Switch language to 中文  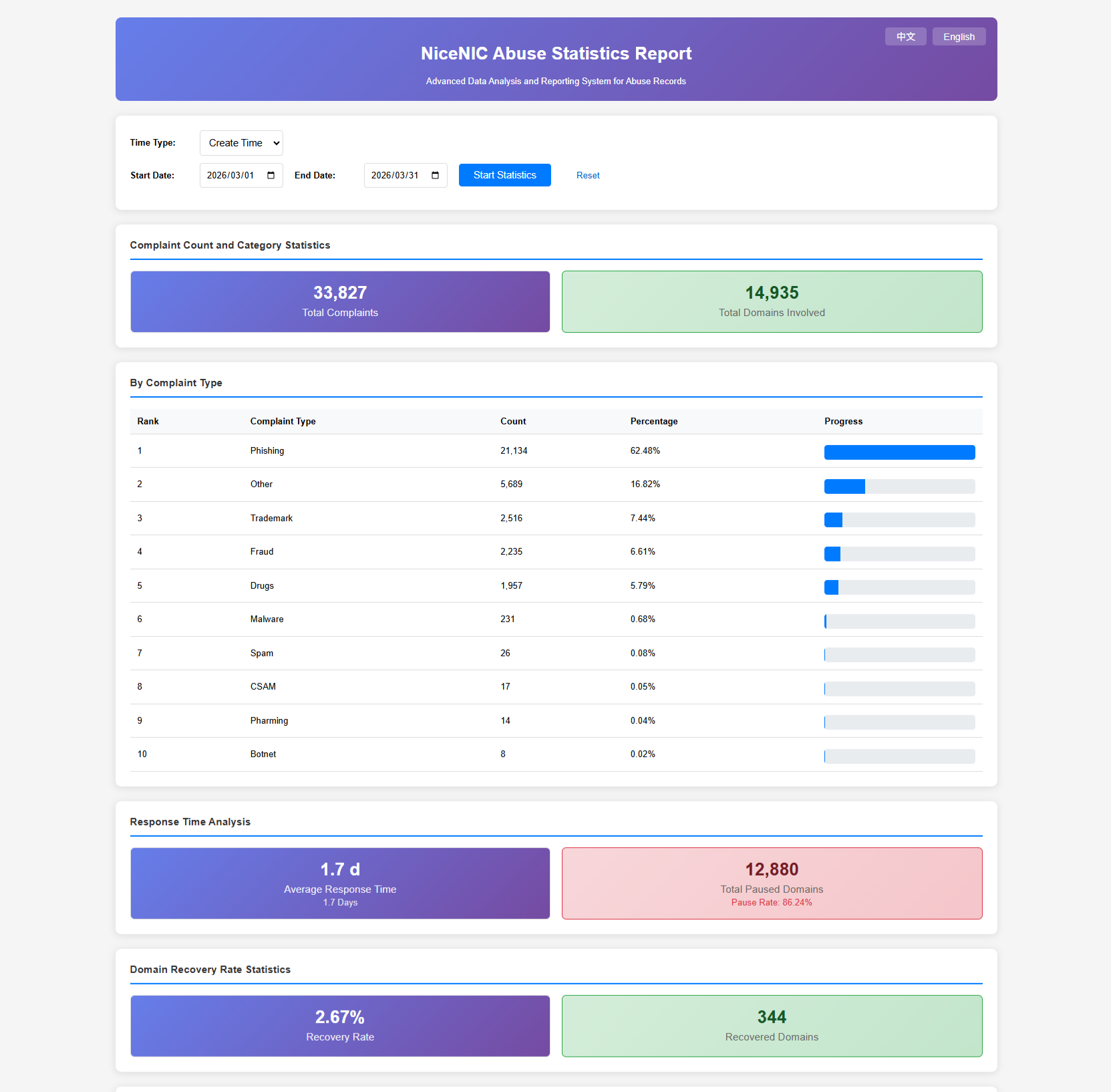[x=905, y=37]
